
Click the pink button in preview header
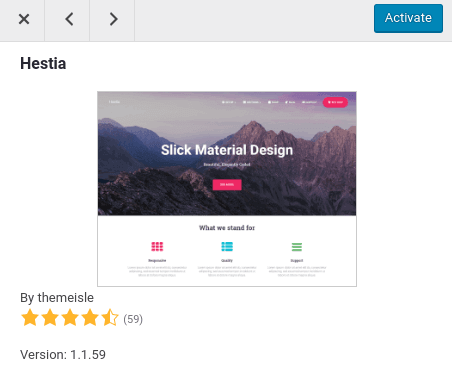pyautogui.click(x=335, y=102)
